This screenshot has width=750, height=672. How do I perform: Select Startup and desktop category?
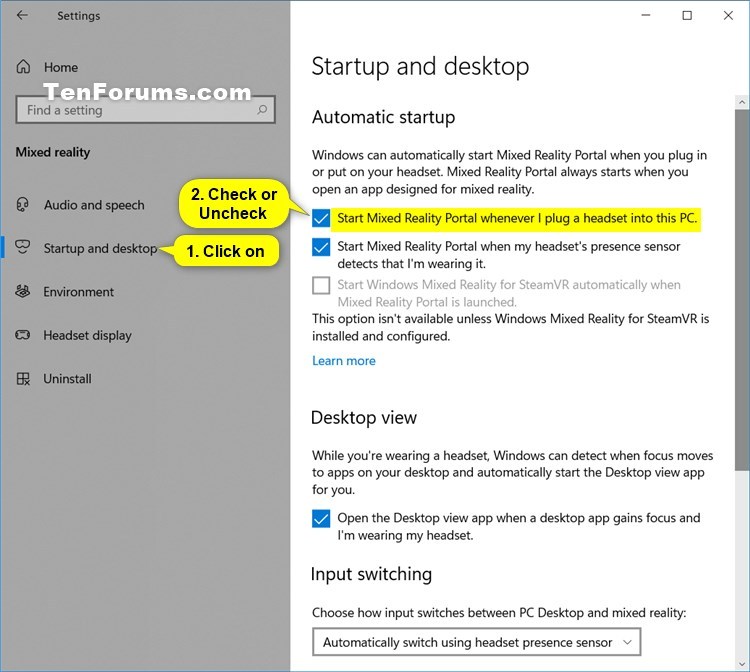coord(100,248)
